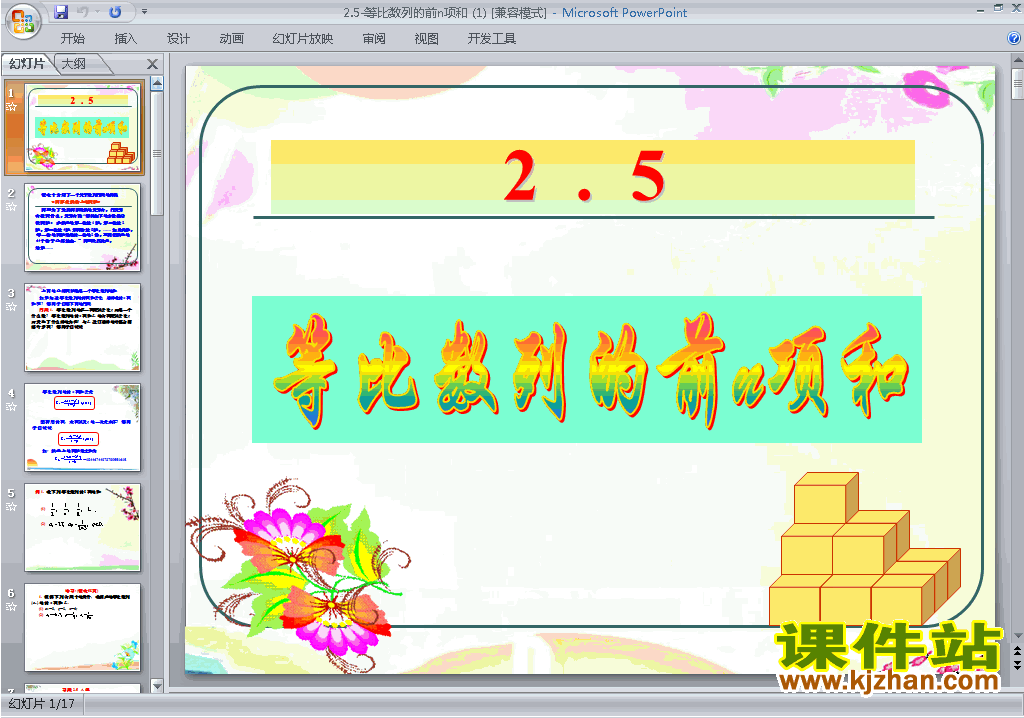1024x718 pixels.
Task: Select slide 4 thumbnail
Action: coord(82,427)
